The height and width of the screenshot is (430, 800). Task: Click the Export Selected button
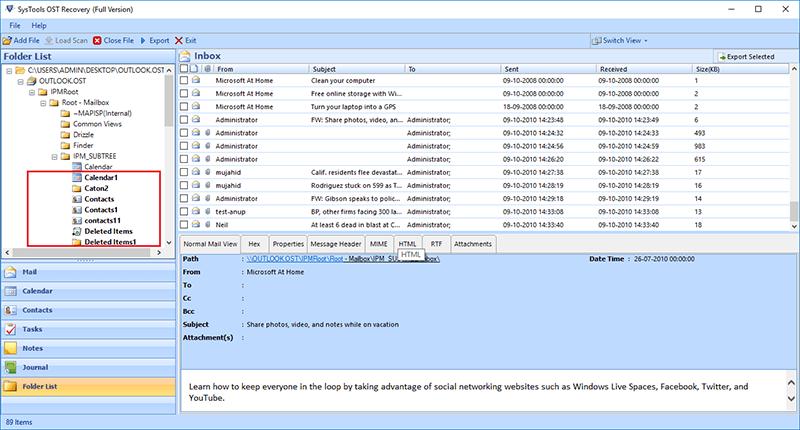click(747, 57)
